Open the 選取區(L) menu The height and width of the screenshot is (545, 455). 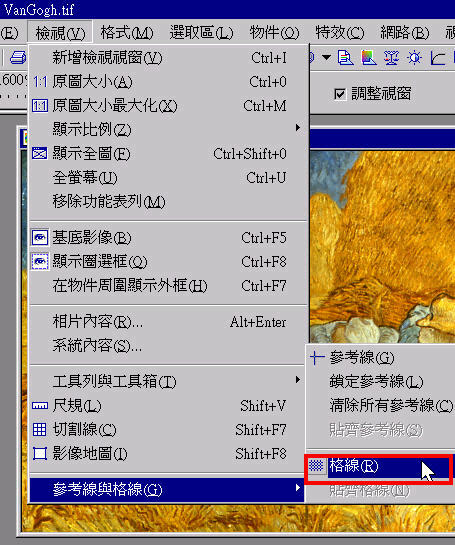201,33
